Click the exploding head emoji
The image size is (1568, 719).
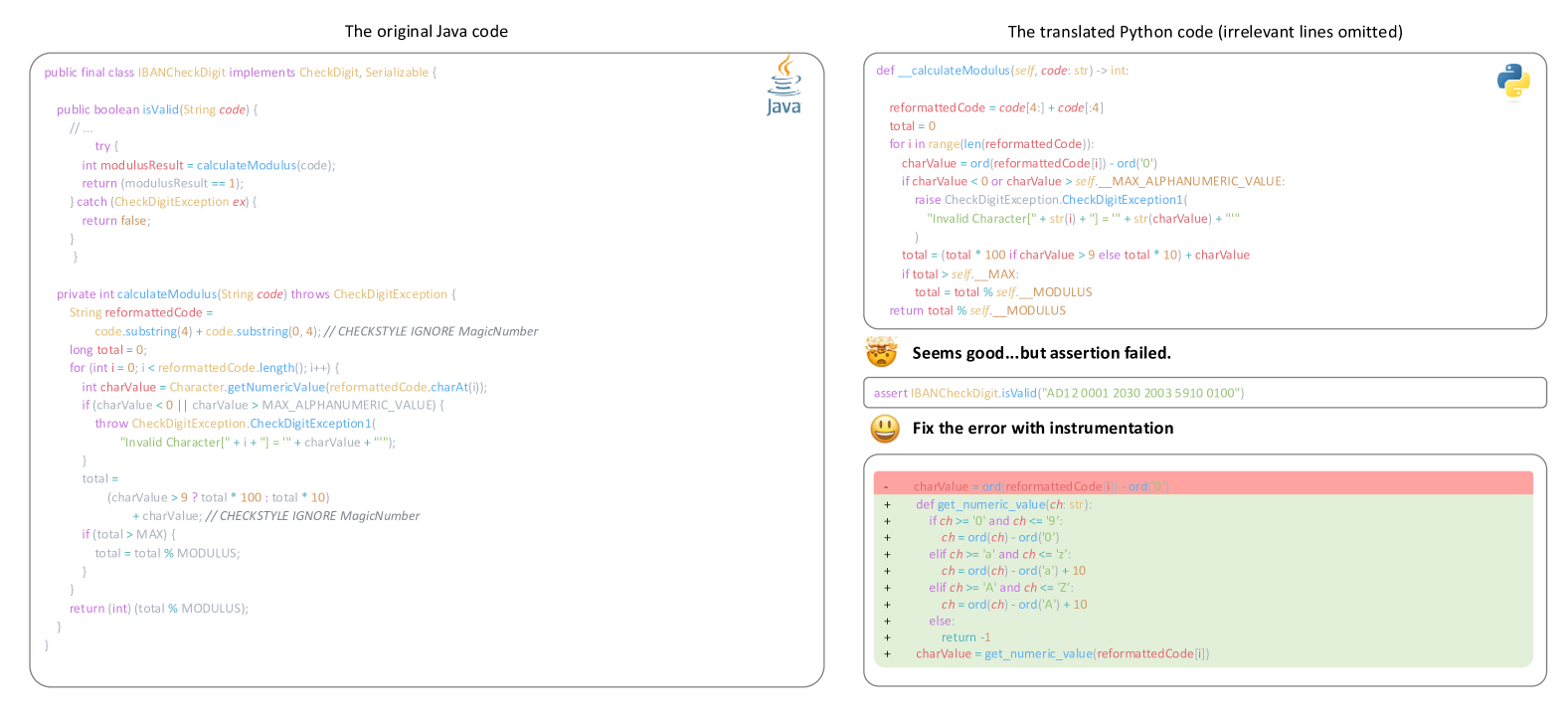881,352
